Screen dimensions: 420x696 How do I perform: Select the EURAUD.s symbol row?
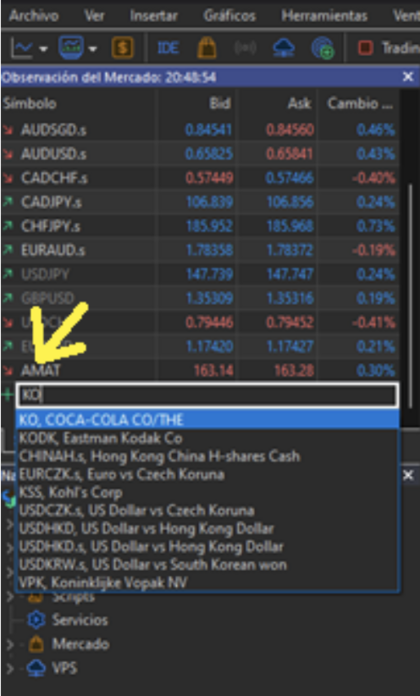click(x=200, y=250)
